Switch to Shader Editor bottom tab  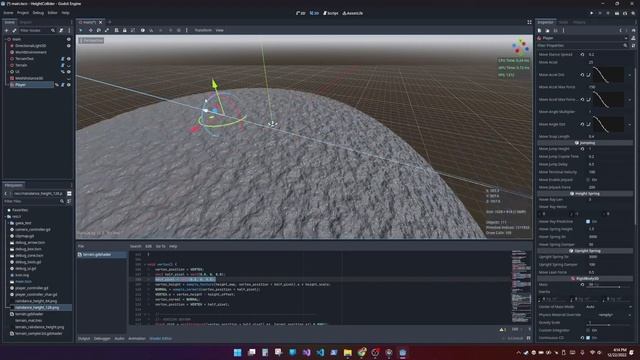[160, 338]
